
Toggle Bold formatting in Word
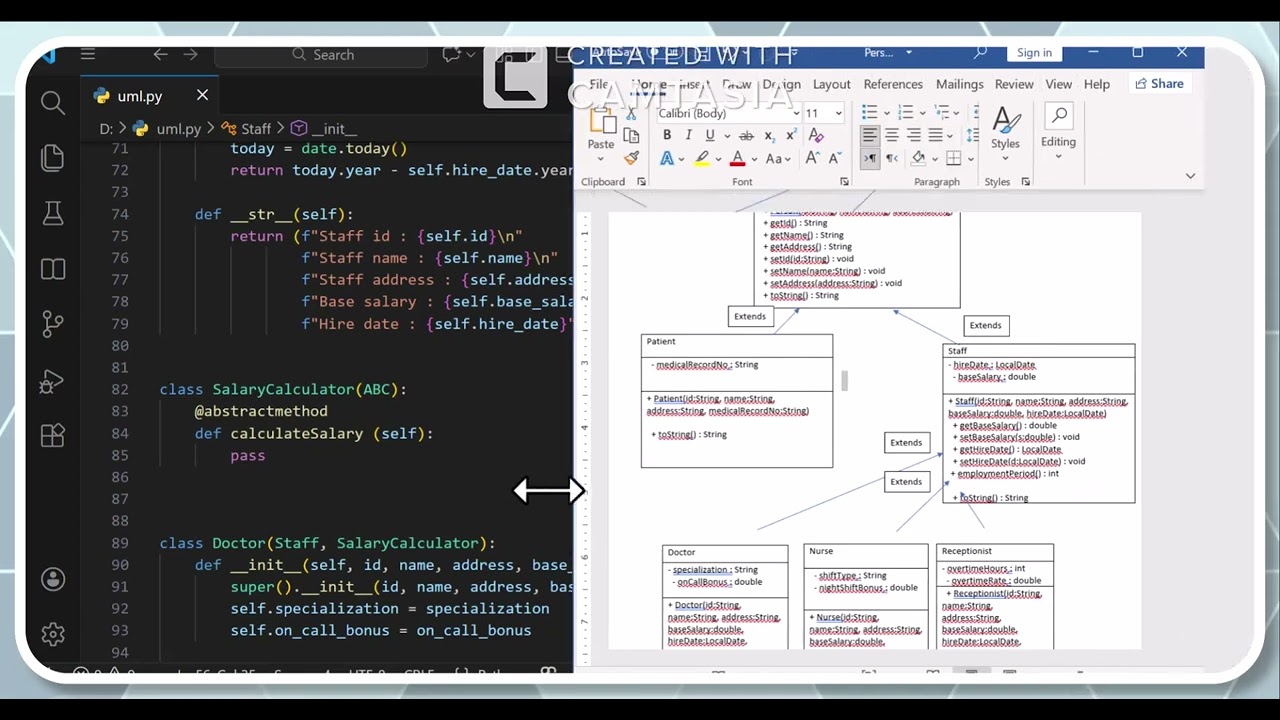[x=667, y=136]
